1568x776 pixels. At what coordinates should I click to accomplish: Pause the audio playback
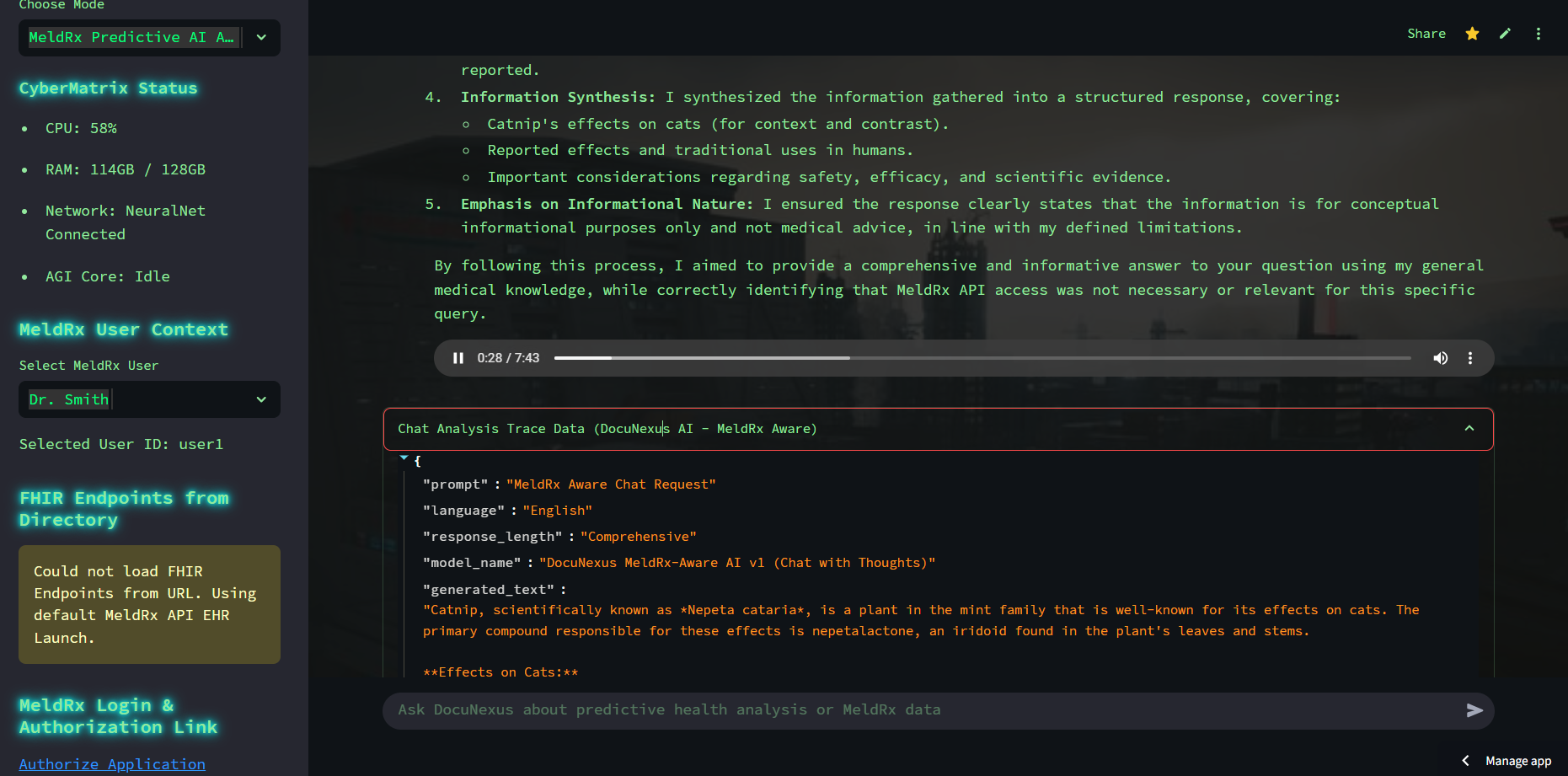pyautogui.click(x=458, y=358)
